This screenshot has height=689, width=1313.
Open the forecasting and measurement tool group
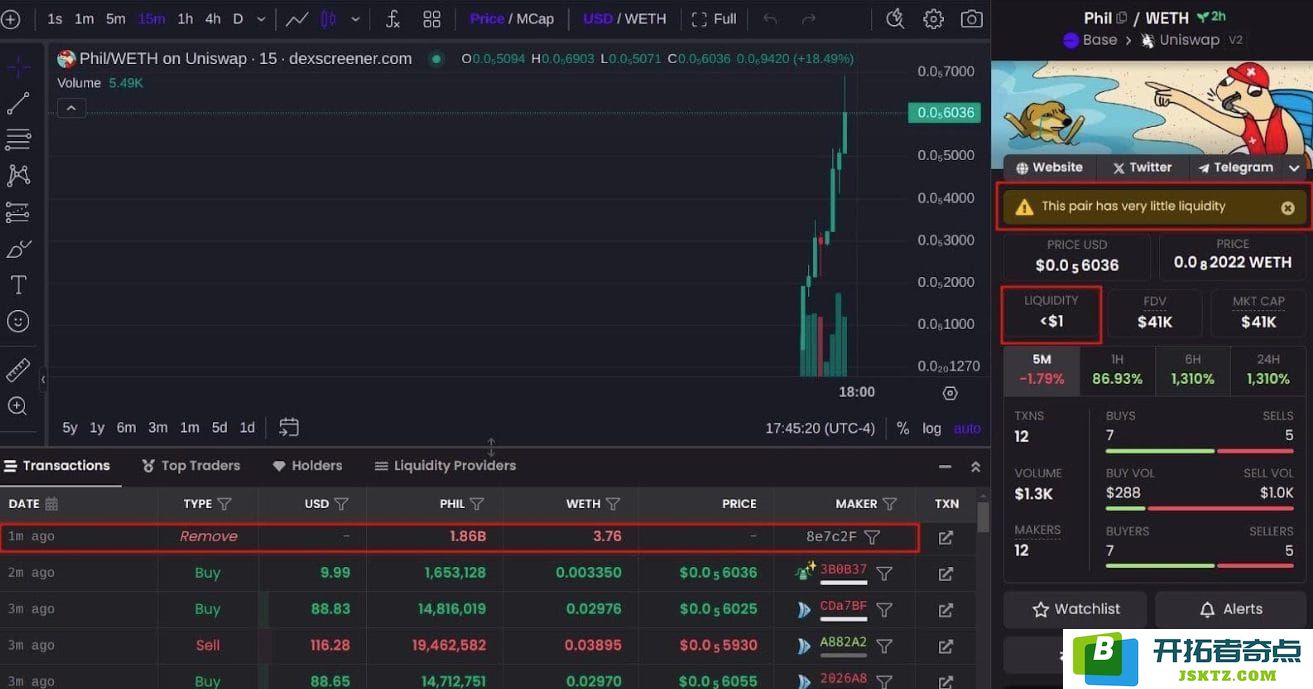tap(18, 212)
